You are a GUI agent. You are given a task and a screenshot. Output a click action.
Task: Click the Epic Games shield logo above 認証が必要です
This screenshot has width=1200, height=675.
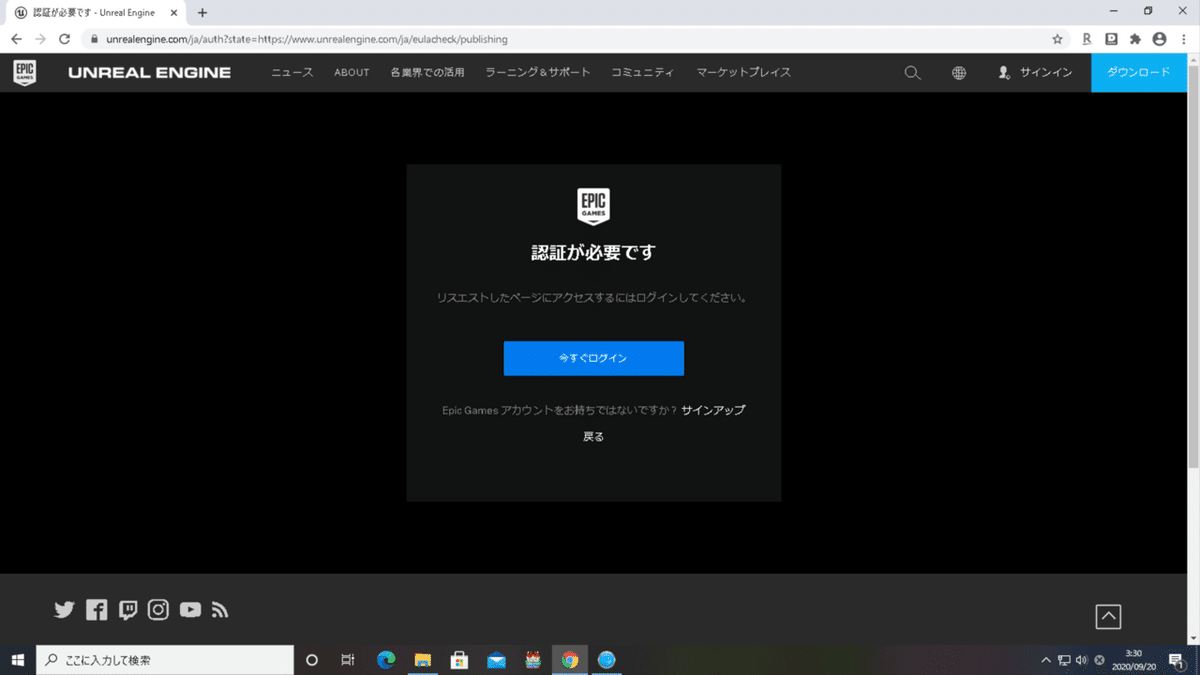[593, 206]
